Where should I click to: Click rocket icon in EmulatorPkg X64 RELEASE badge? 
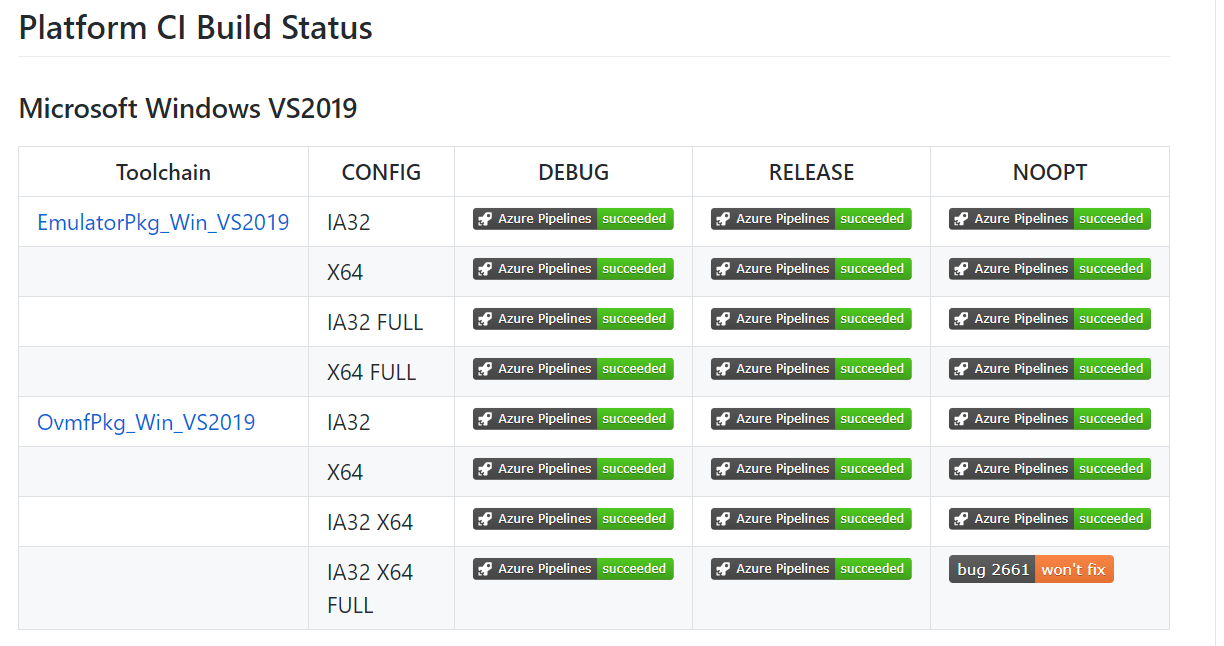click(723, 269)
